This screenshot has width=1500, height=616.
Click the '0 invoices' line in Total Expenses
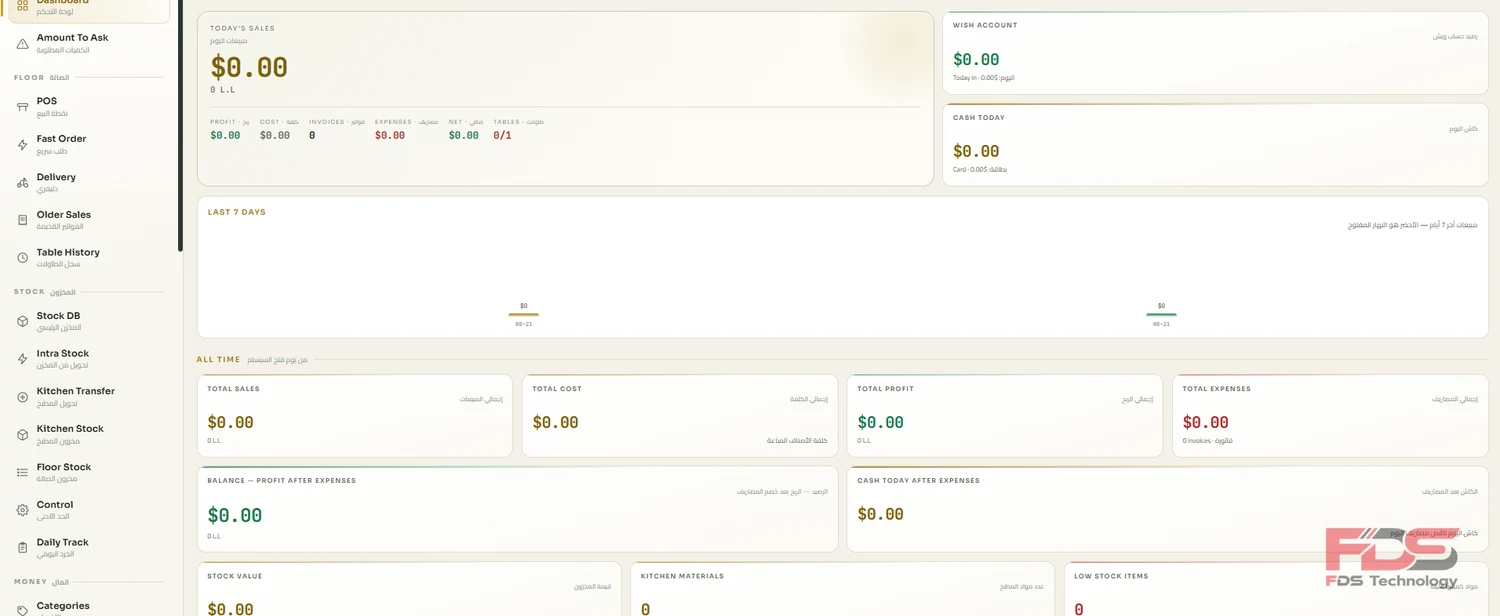1207,441
